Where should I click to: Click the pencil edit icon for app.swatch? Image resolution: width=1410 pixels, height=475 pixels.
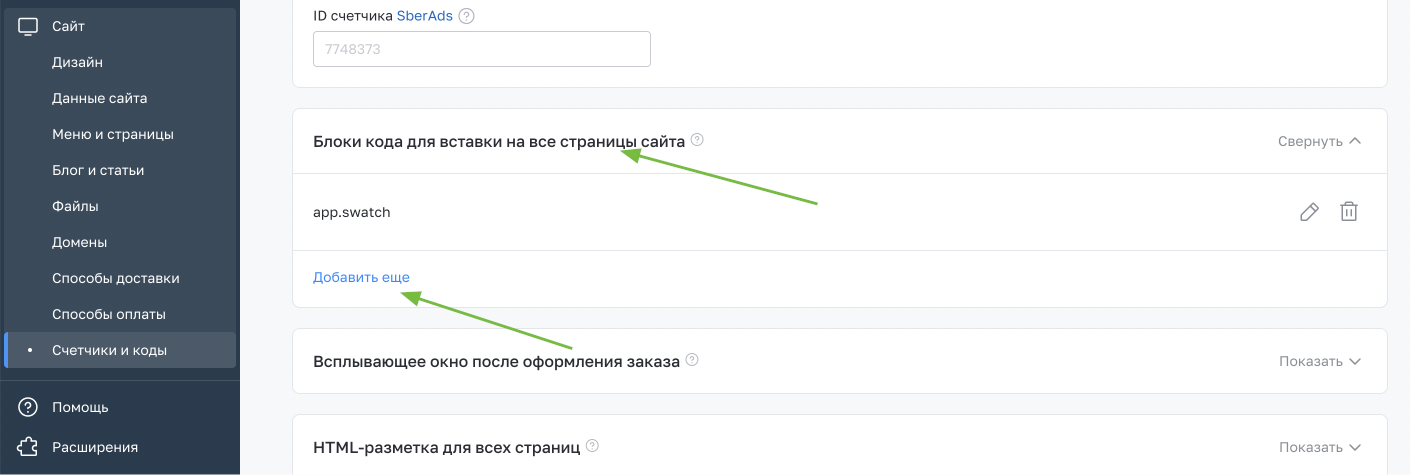tap(1309, 212)
